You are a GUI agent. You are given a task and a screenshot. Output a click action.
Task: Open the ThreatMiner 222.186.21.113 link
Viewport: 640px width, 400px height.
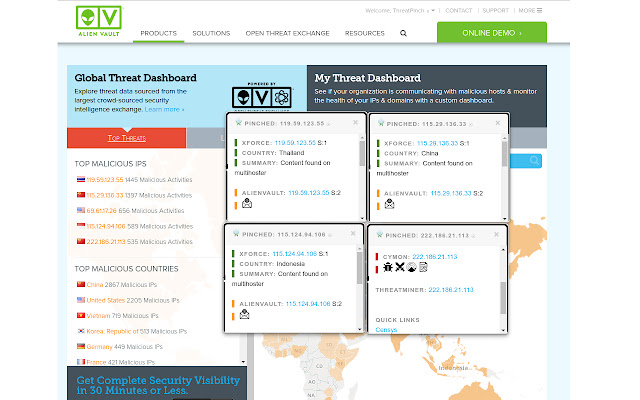(451, 290)
